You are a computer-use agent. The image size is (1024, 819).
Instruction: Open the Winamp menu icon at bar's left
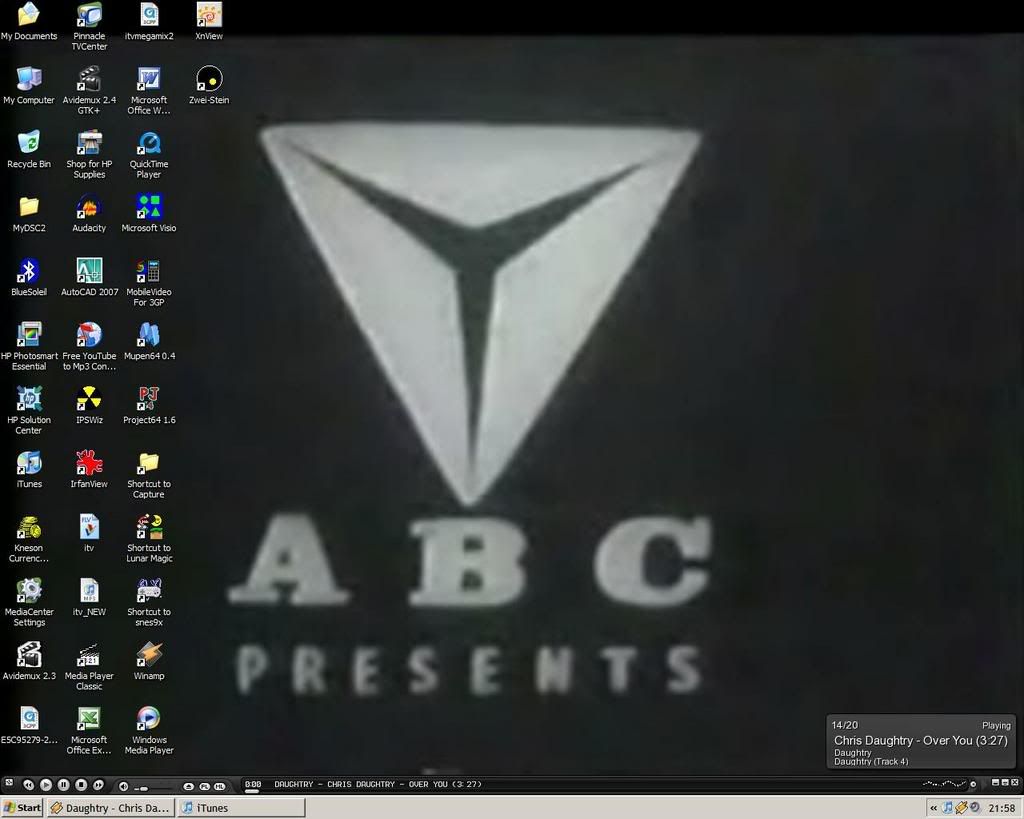pos(8,782)
